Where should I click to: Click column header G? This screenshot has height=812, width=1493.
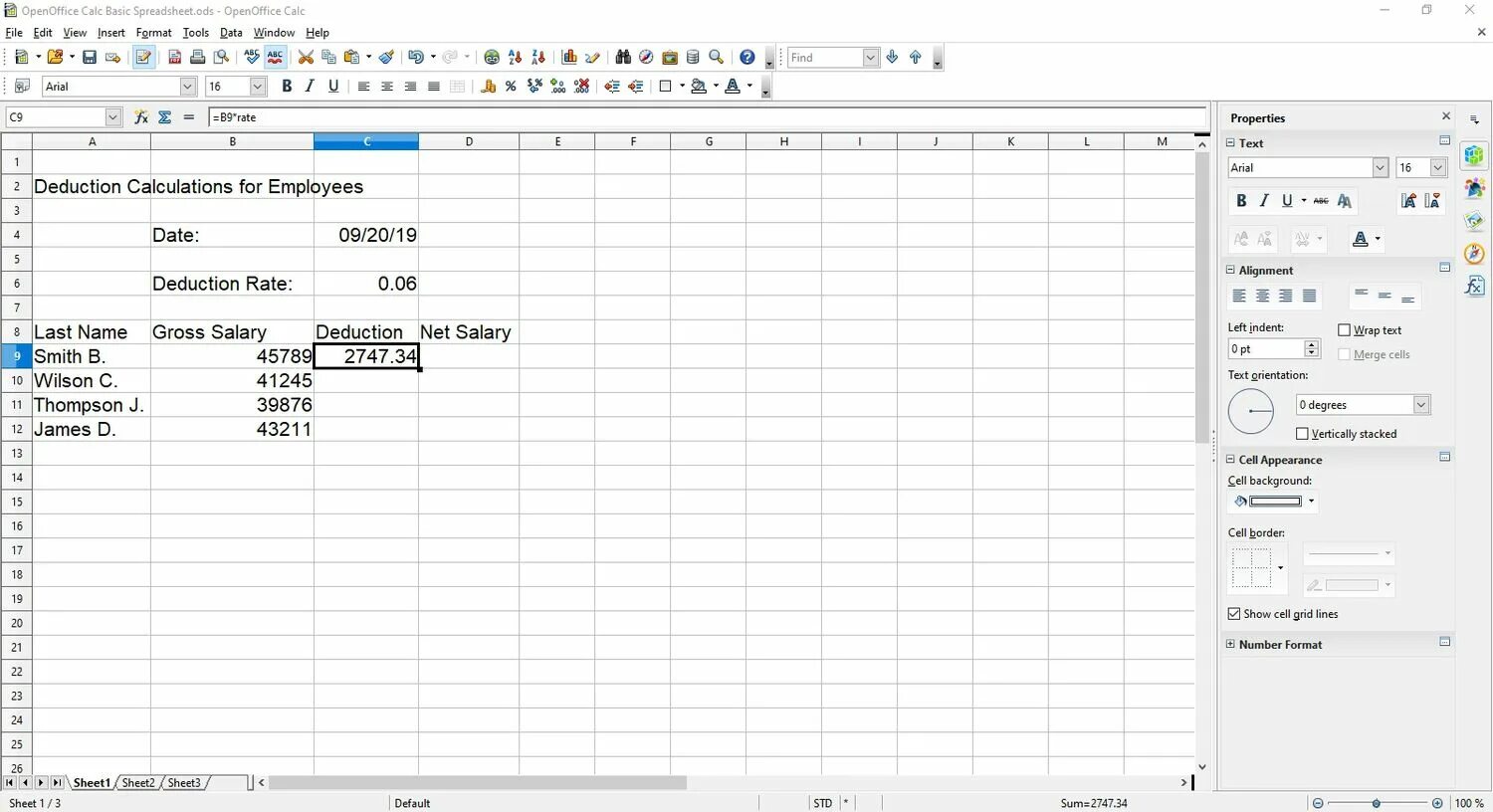pos(709,141)
